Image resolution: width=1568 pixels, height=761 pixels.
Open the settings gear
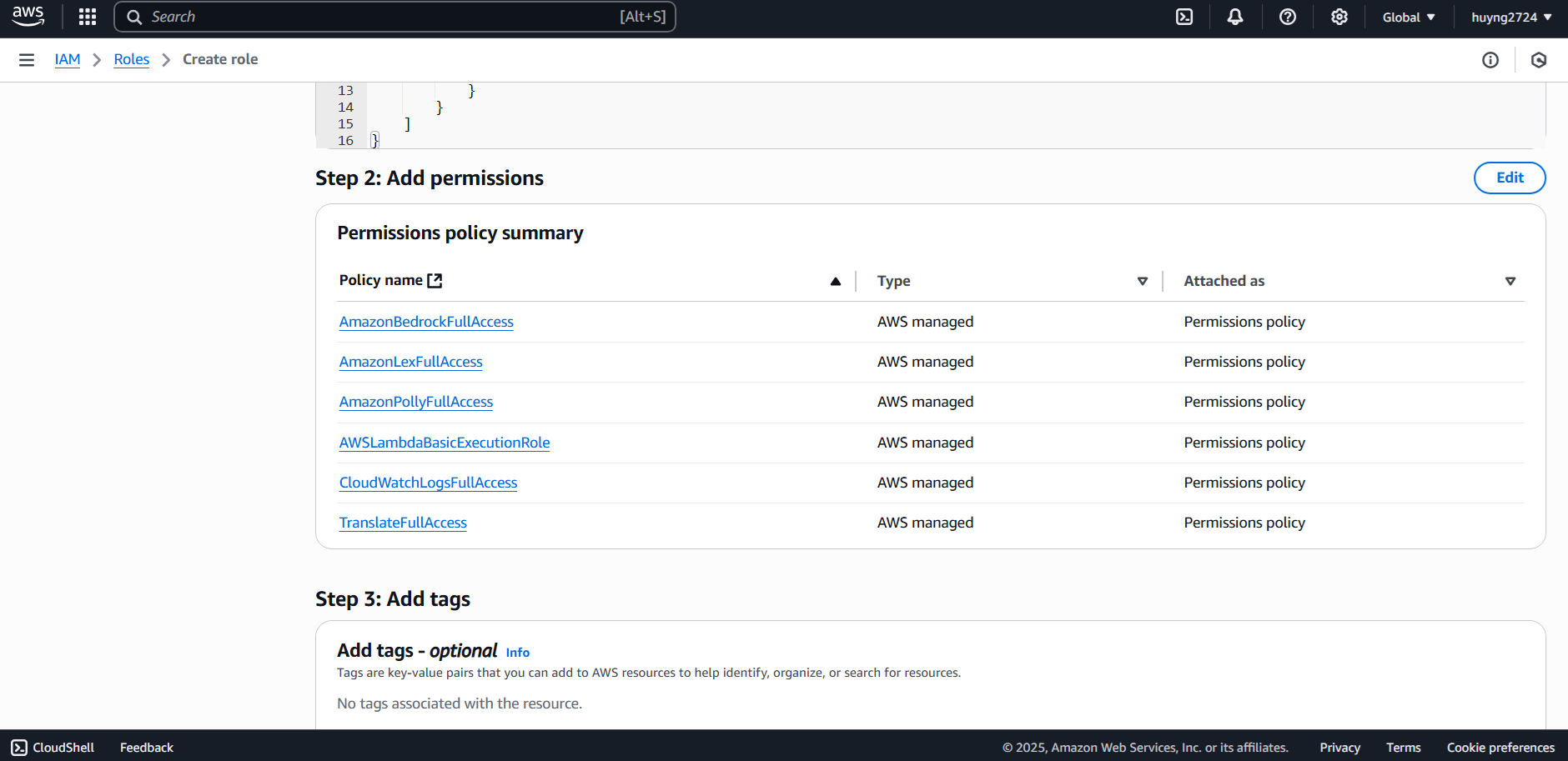(1339, 17)
